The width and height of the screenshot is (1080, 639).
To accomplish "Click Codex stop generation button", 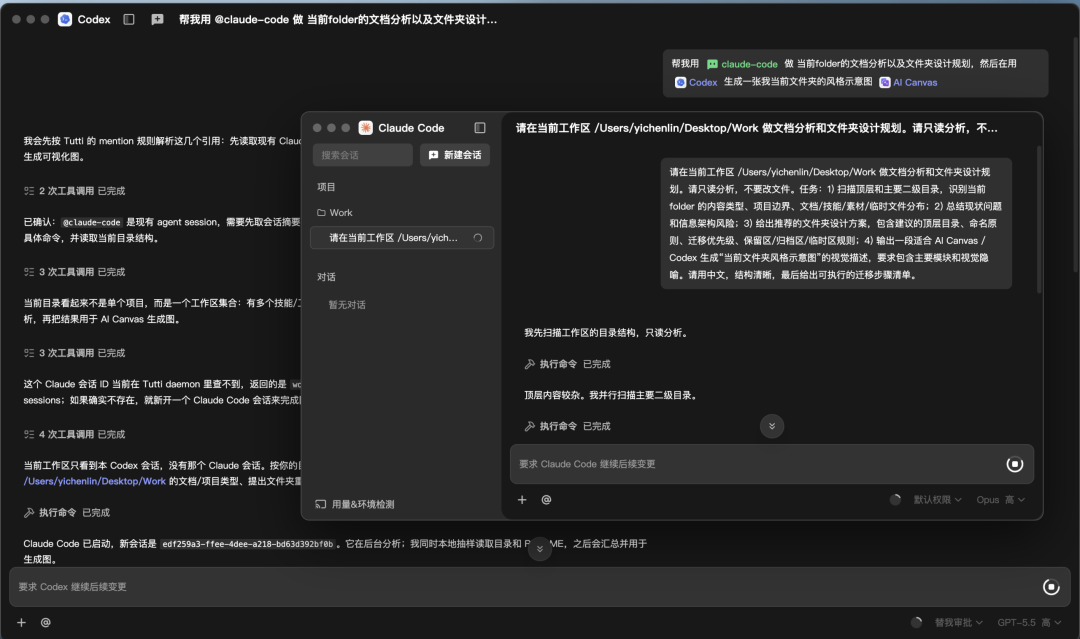I will (x=1051, y=587).
